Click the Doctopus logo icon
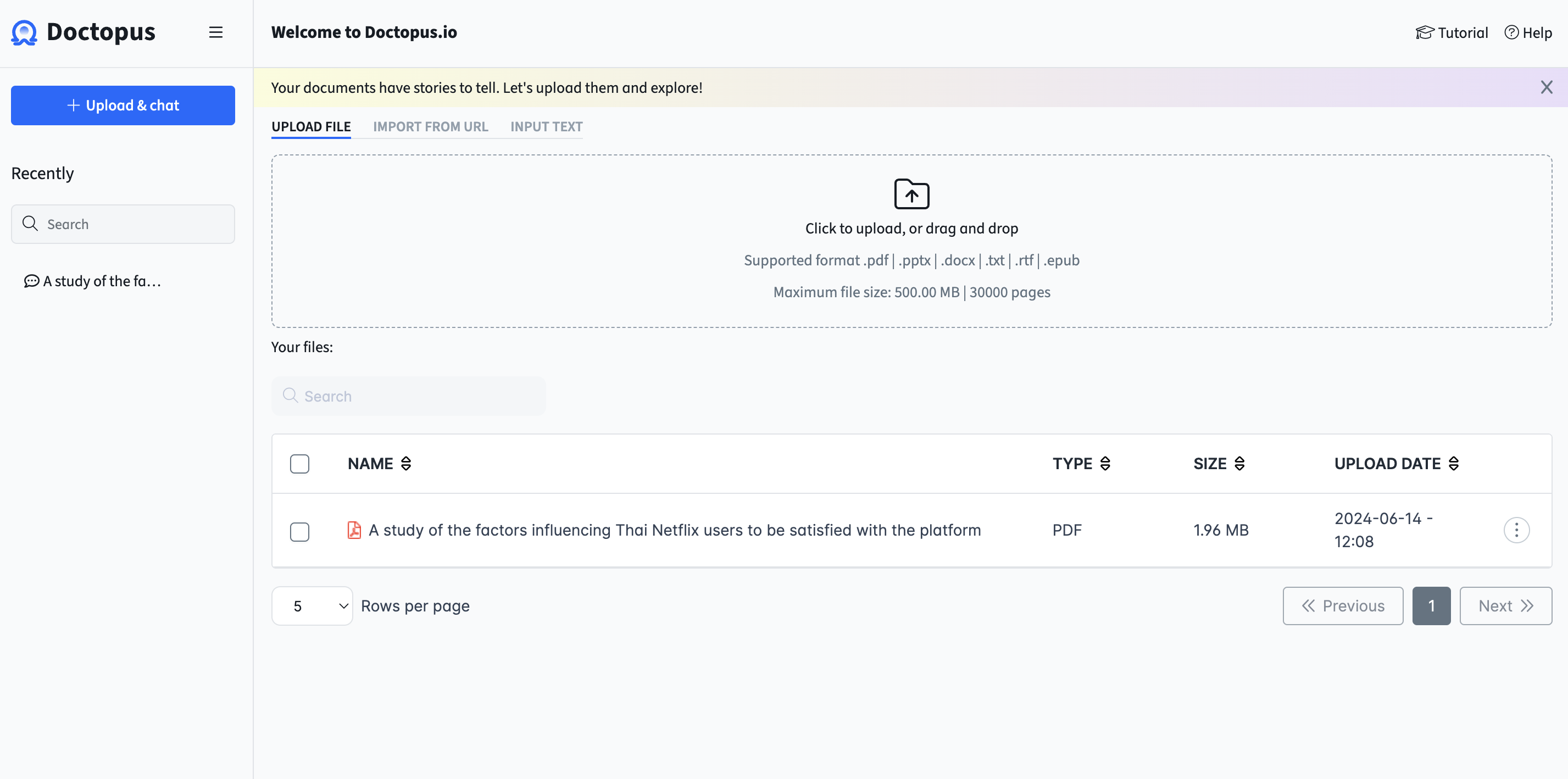Image resolution: width=1568 pixels, height=779 pixels. coord(23,32)
